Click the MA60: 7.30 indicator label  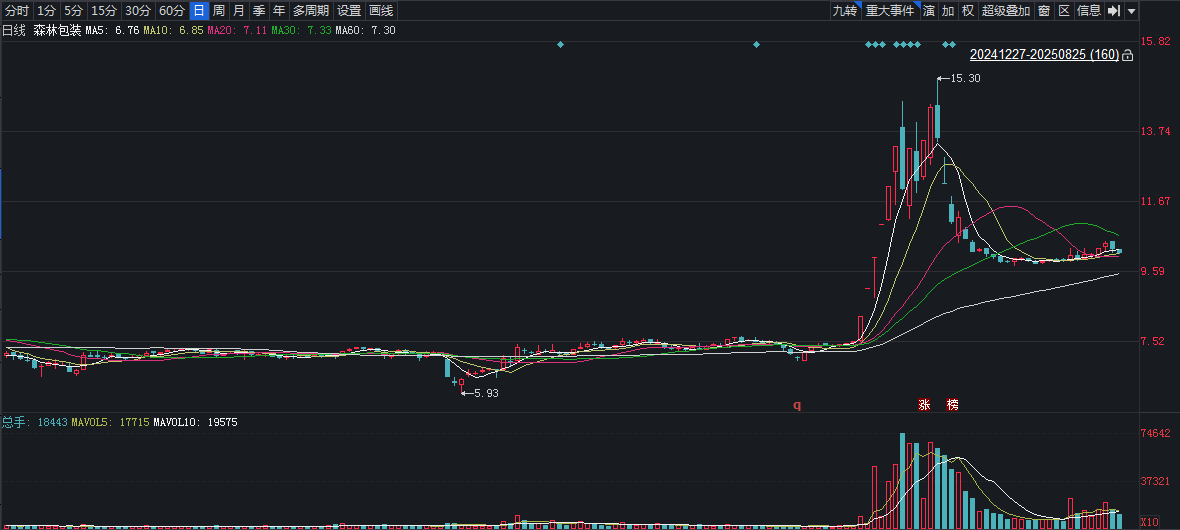coord(365,31)
